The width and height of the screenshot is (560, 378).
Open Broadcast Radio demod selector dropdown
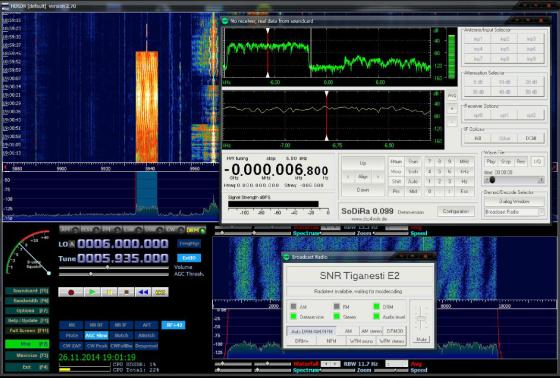(514, 212)
